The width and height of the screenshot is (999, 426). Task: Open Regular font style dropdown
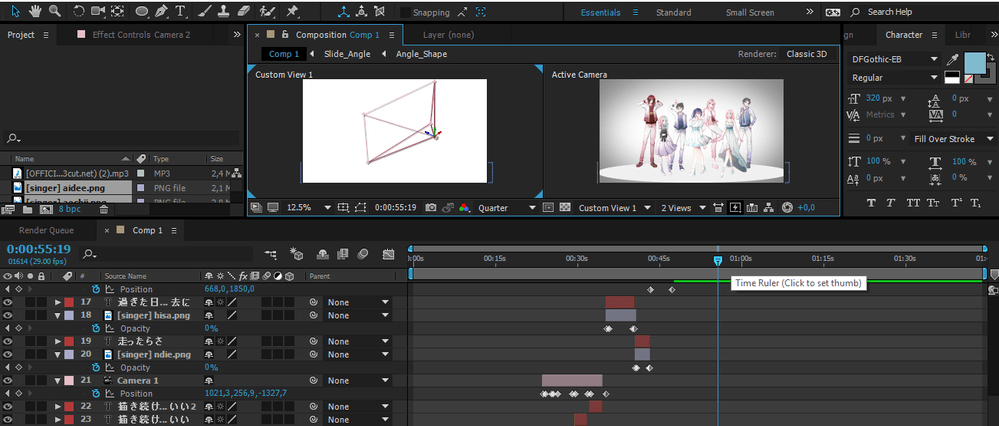(895, 78)
